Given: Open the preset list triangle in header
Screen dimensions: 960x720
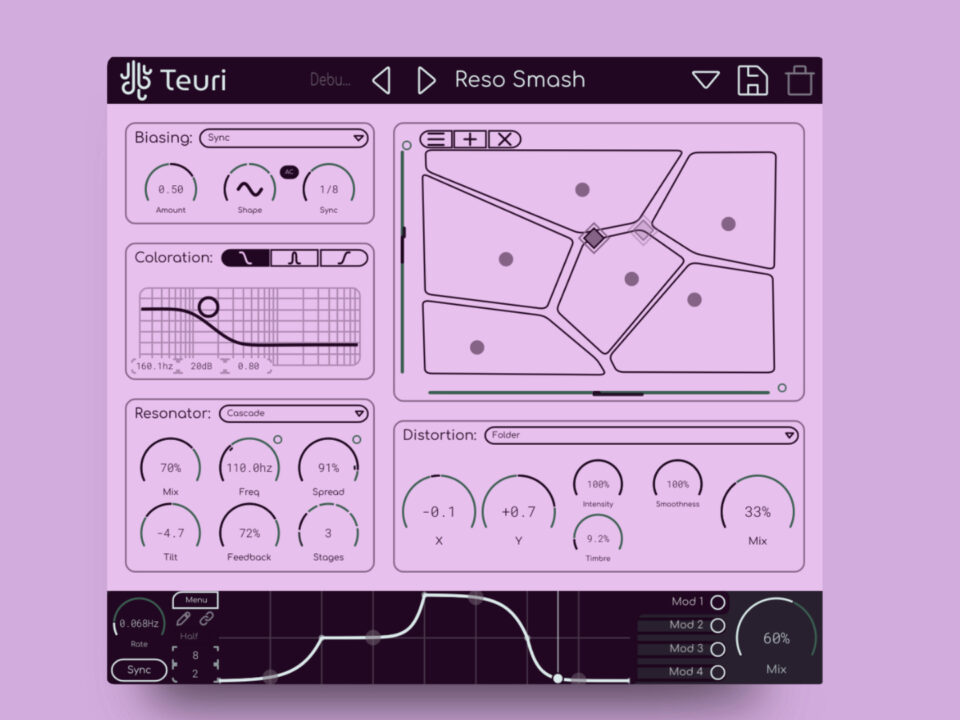Looking at the screenshot, I should coord(706,80).
